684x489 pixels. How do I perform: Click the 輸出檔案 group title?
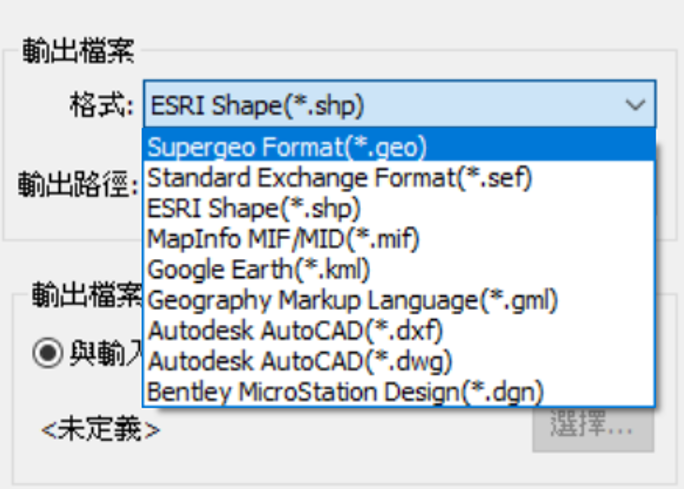78,51
